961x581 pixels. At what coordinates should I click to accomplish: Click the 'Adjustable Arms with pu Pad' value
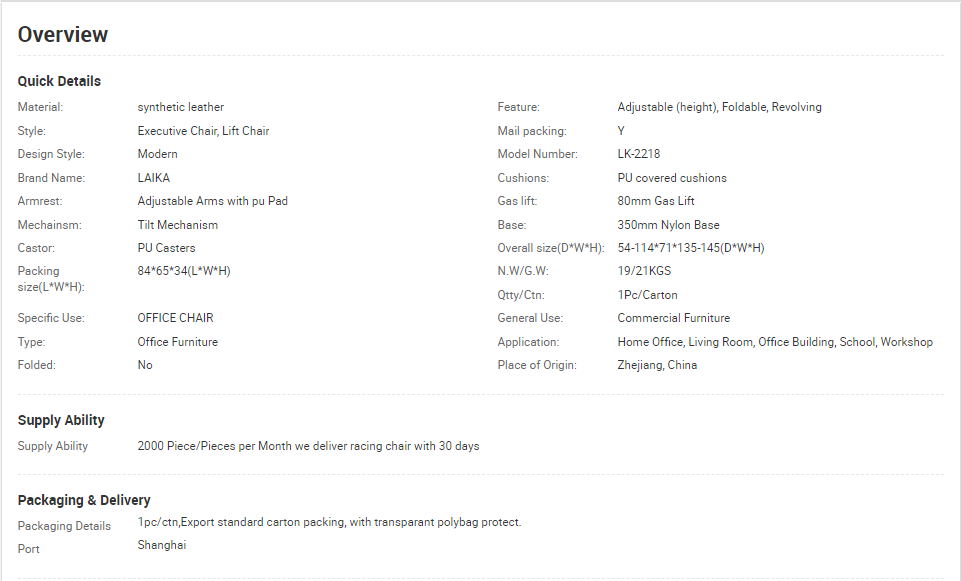tap(213, 201)
